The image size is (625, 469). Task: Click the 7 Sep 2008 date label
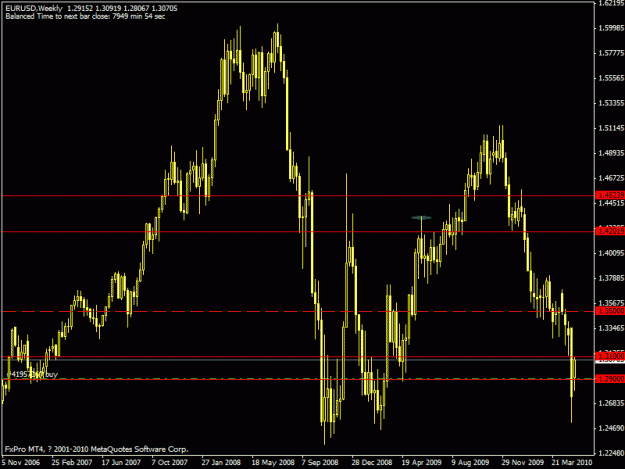[320, 462]
